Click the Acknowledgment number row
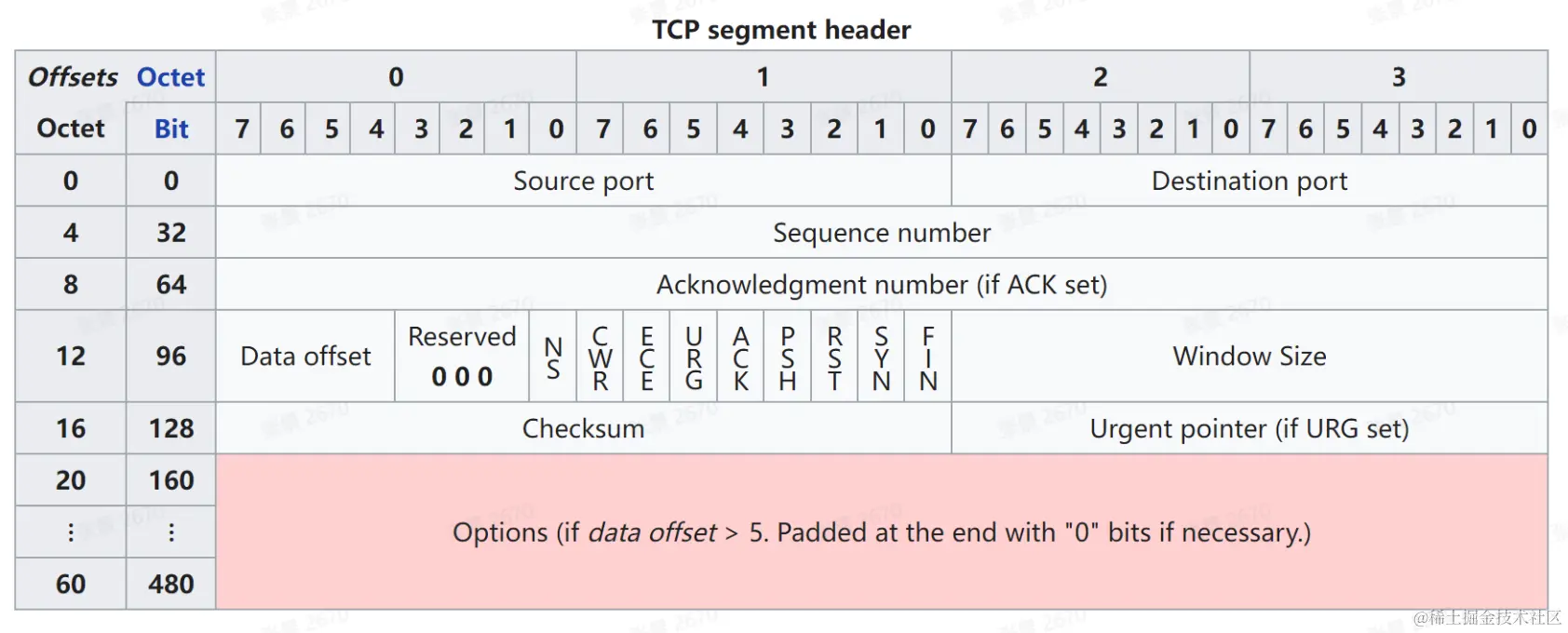This screenshot has width=1568, height=633. (881, 285)
